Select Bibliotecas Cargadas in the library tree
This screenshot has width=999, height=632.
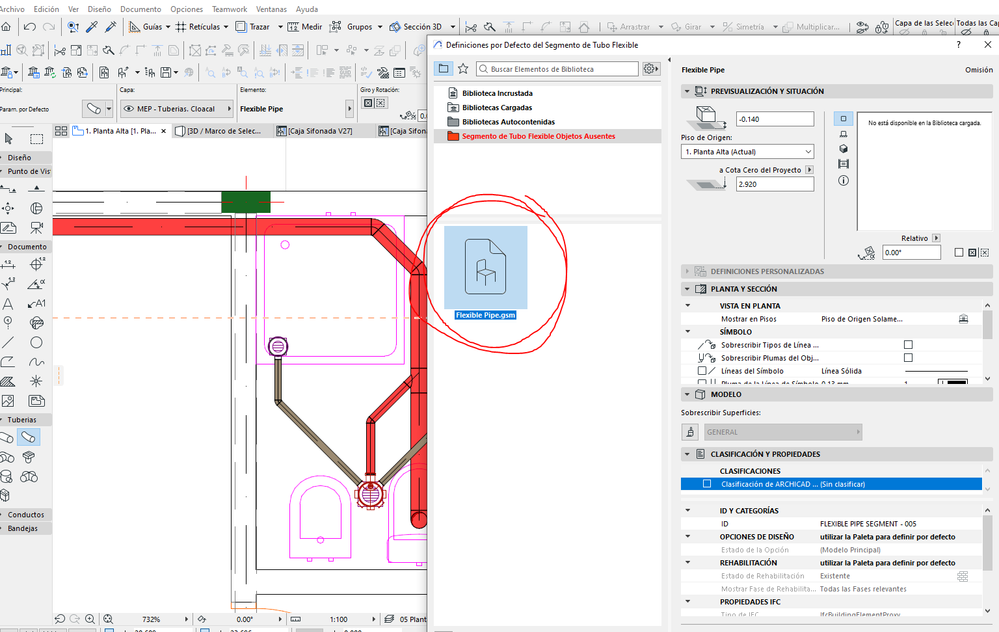click(496, 107)
